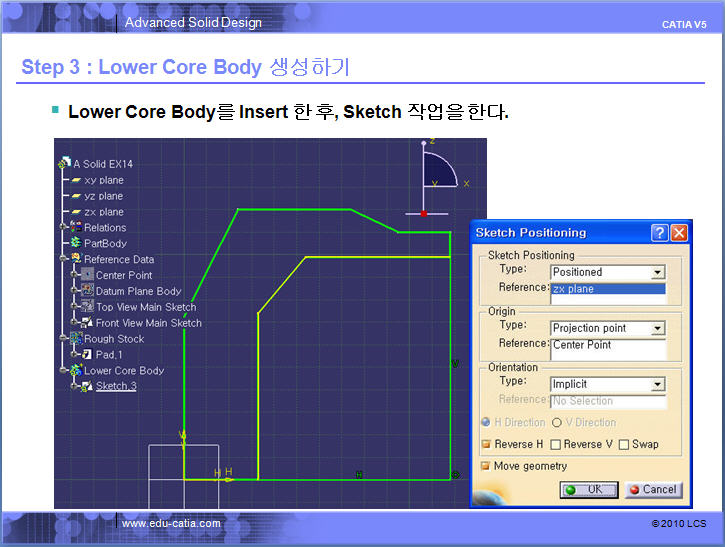Click the PartBody gear icon
The image size is (725, 547).
coord(76,242)
